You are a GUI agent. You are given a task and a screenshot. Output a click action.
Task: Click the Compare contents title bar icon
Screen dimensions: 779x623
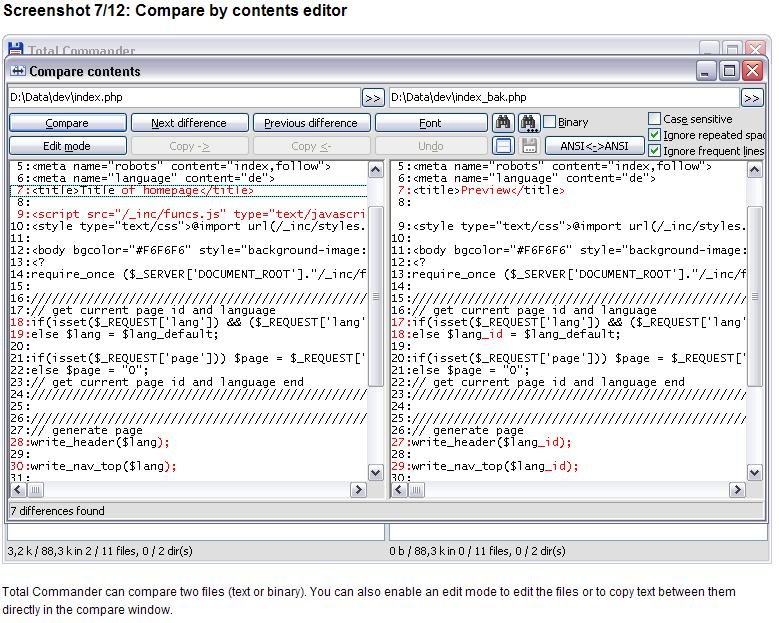pos(18,71)
